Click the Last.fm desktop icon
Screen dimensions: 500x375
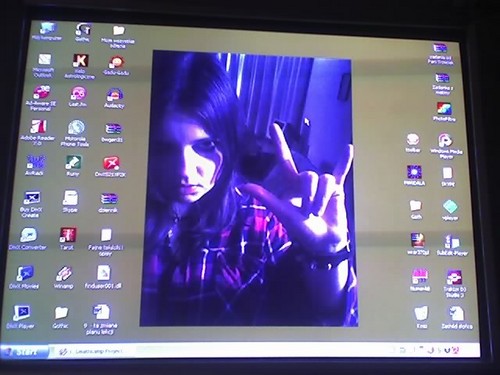pyautogui.click(x=78, y=97)
